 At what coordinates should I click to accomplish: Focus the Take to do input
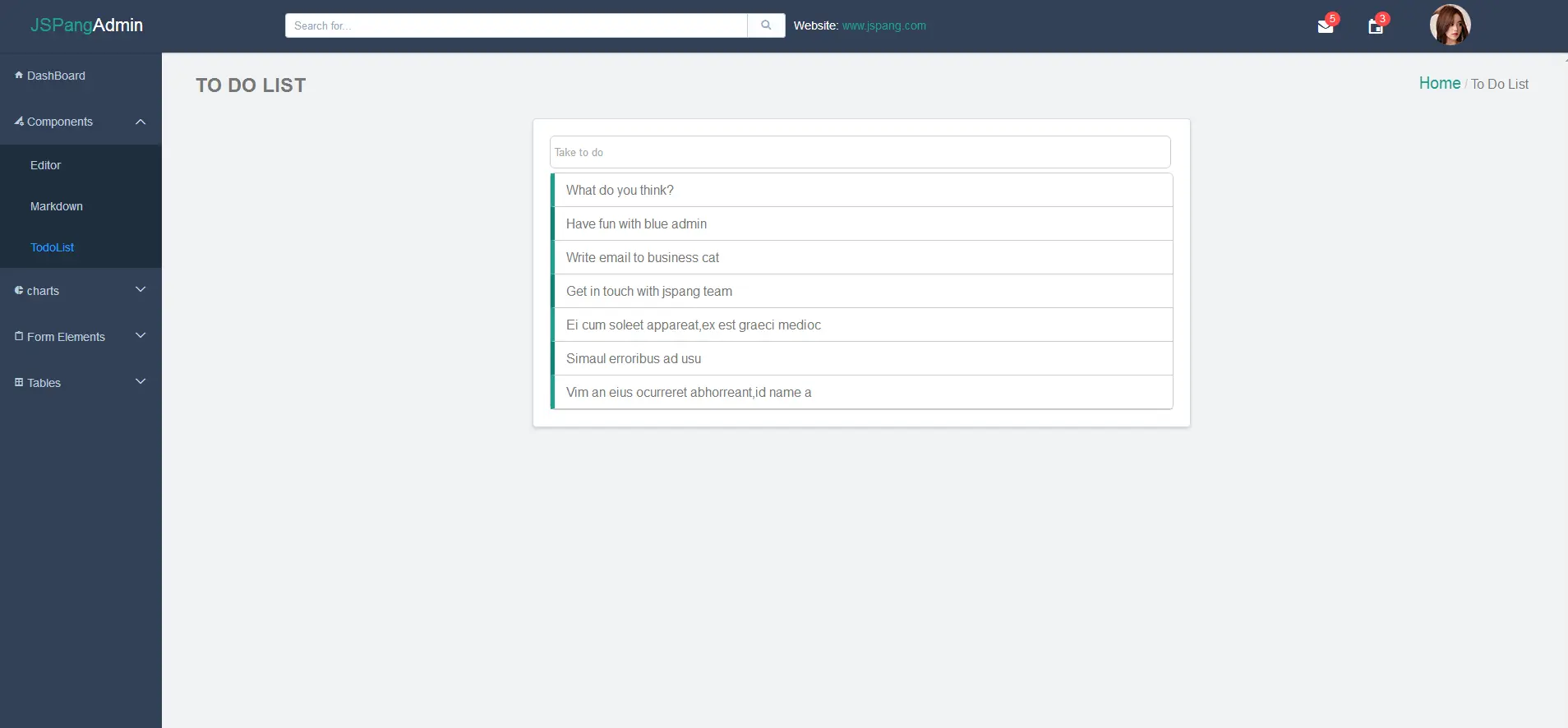[860, 152]
